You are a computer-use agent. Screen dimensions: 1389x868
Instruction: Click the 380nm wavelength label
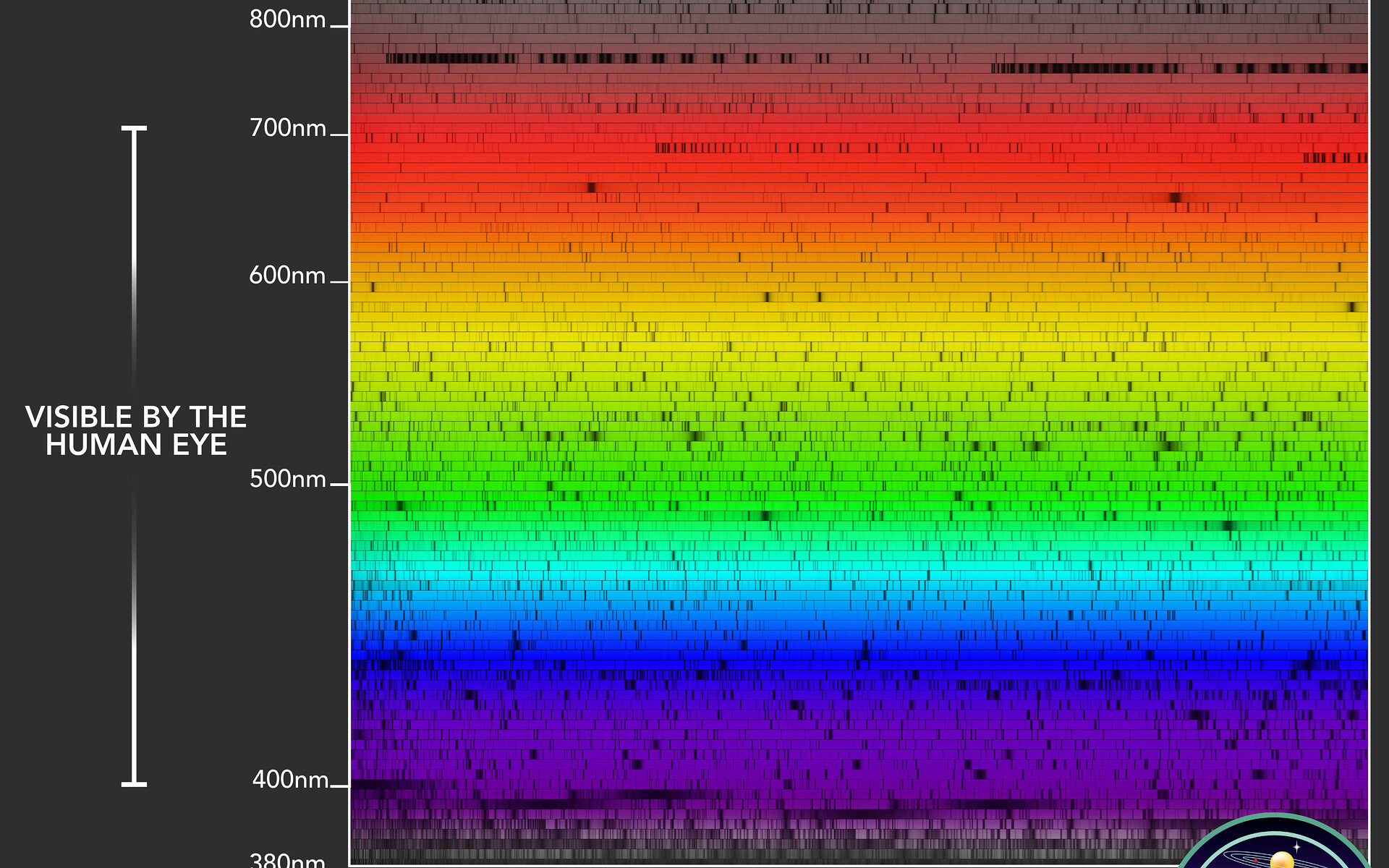287,860
